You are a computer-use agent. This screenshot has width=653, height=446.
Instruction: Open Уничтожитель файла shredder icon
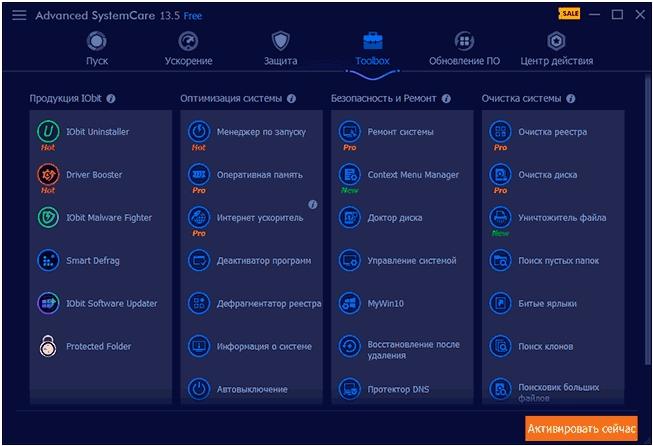tap(501, 217)
